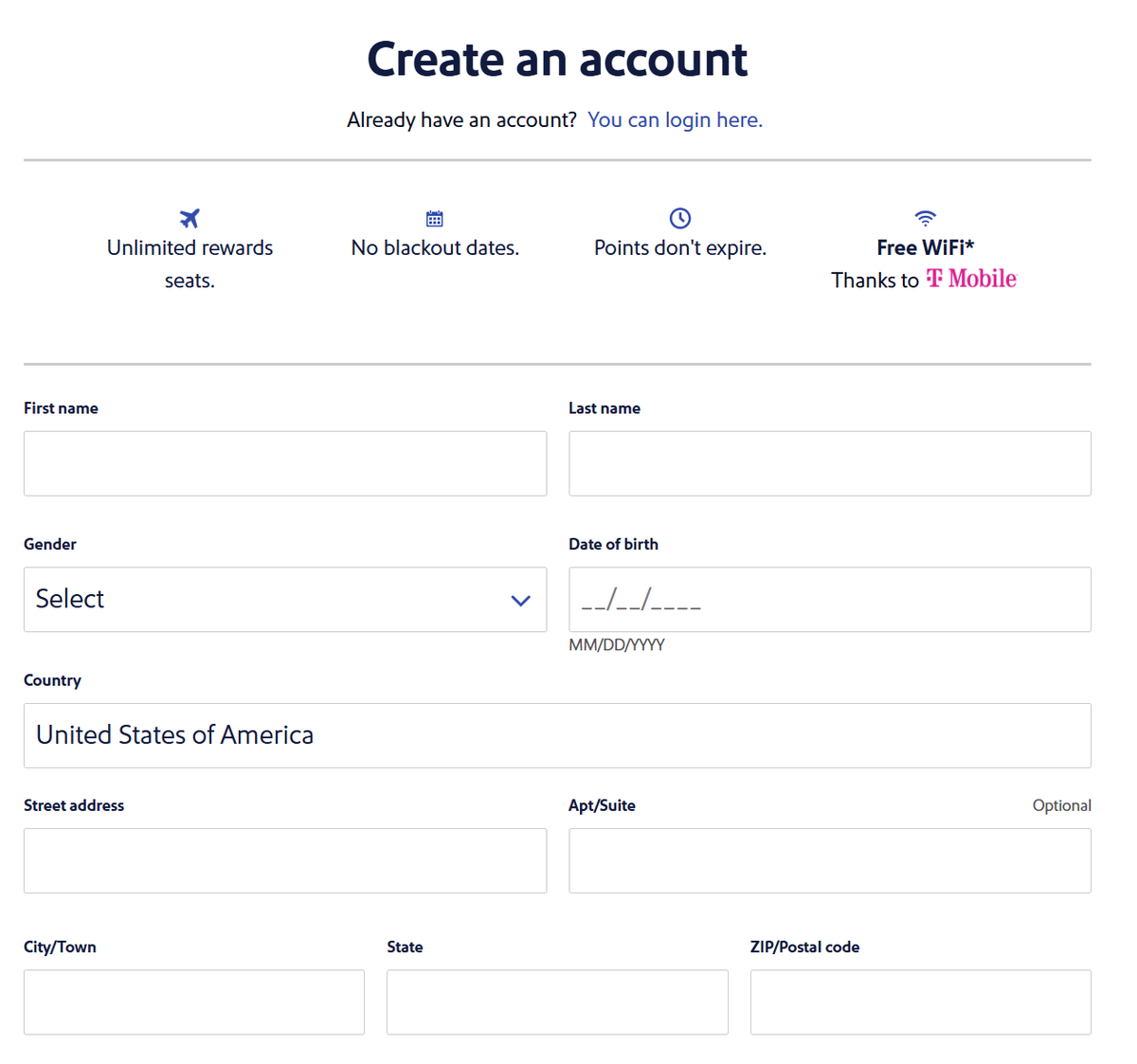Click the airplane icon above Unlimited rewards seats

pos(189,217)
